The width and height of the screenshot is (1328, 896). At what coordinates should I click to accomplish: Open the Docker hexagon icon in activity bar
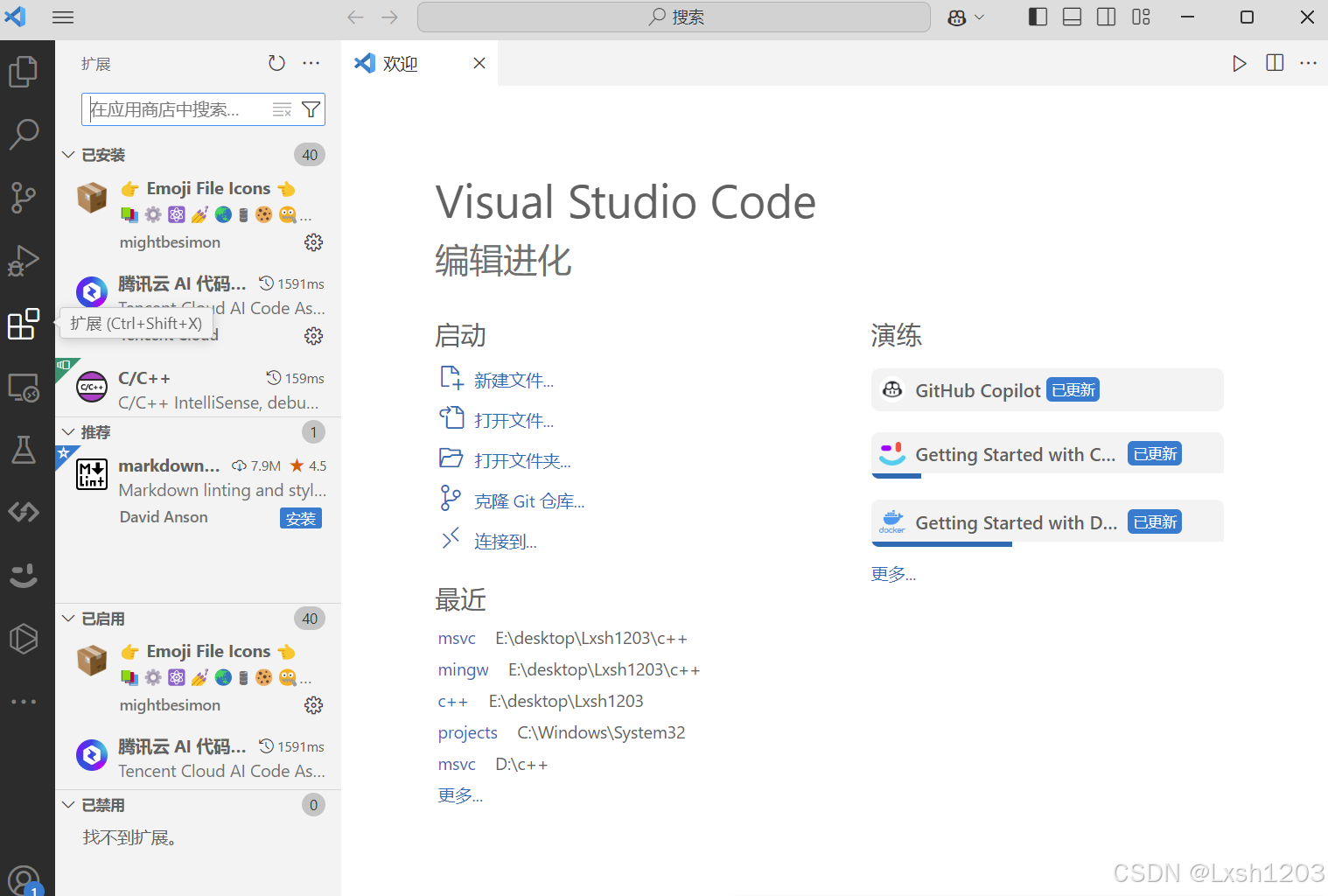tap(24, 639)
